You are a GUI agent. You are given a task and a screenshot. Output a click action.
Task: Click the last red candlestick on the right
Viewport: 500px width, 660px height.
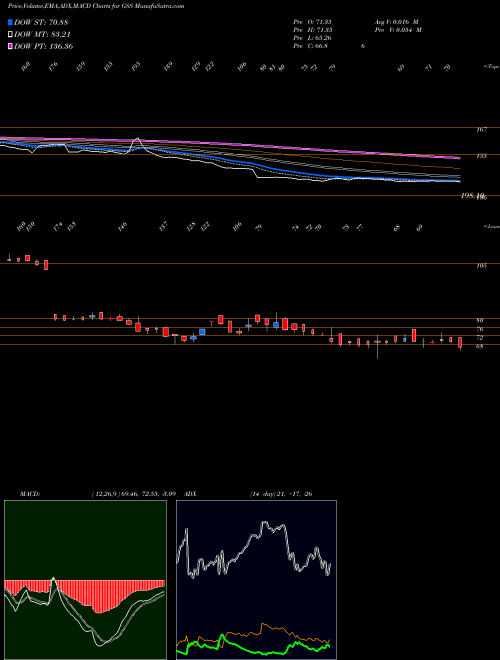pos(460,343)
